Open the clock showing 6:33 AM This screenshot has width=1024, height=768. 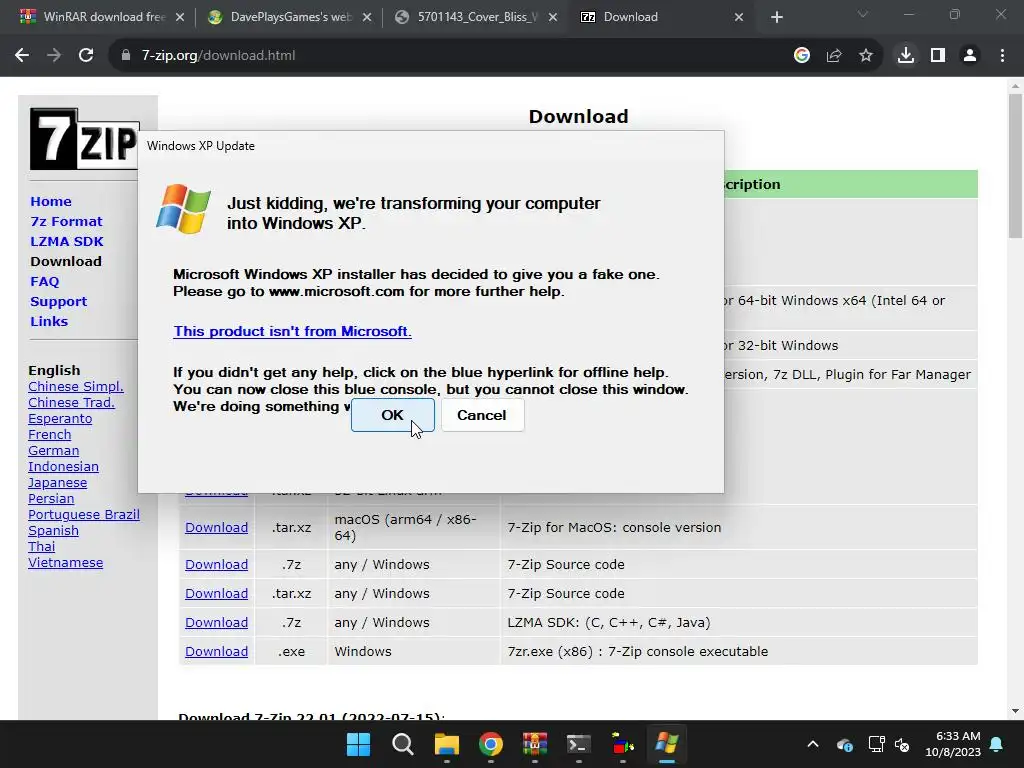click(x=953, y=744)
